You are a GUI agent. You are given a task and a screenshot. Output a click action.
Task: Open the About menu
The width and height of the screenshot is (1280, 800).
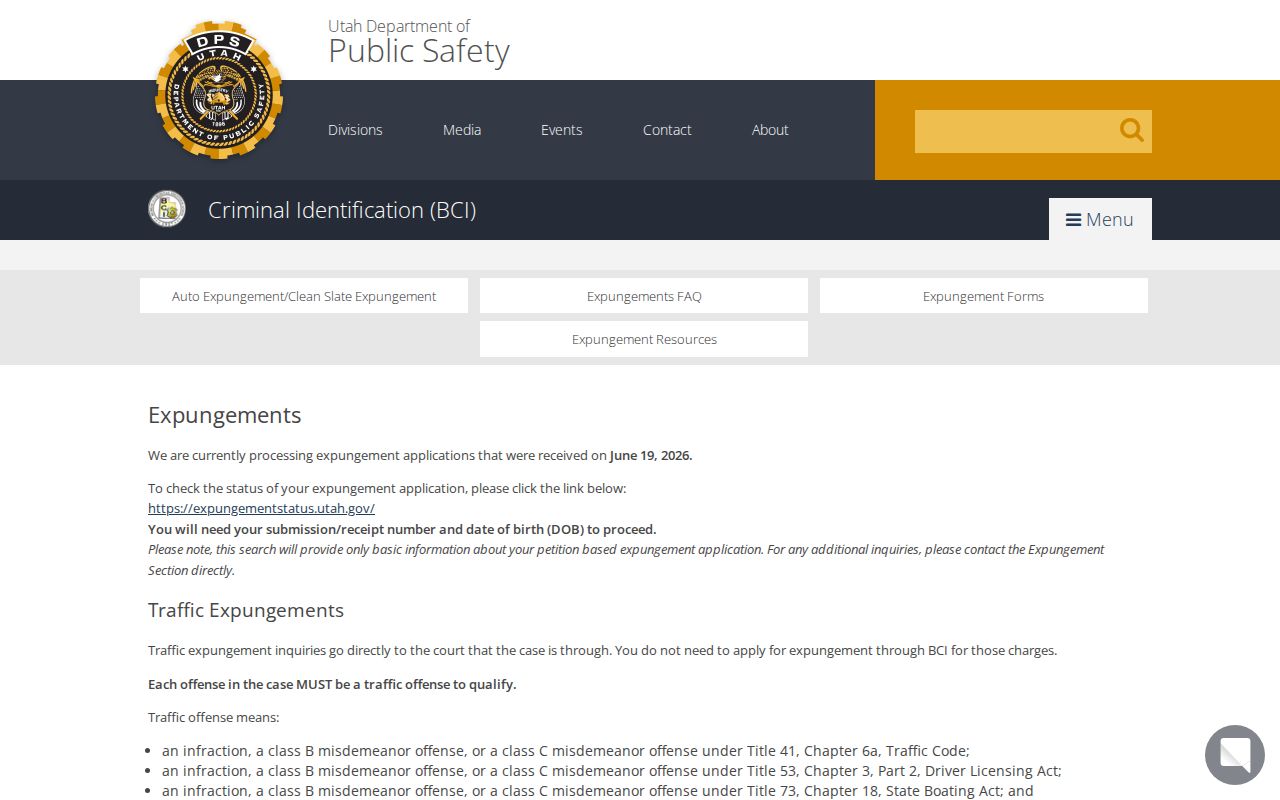(x=770, y=130)
